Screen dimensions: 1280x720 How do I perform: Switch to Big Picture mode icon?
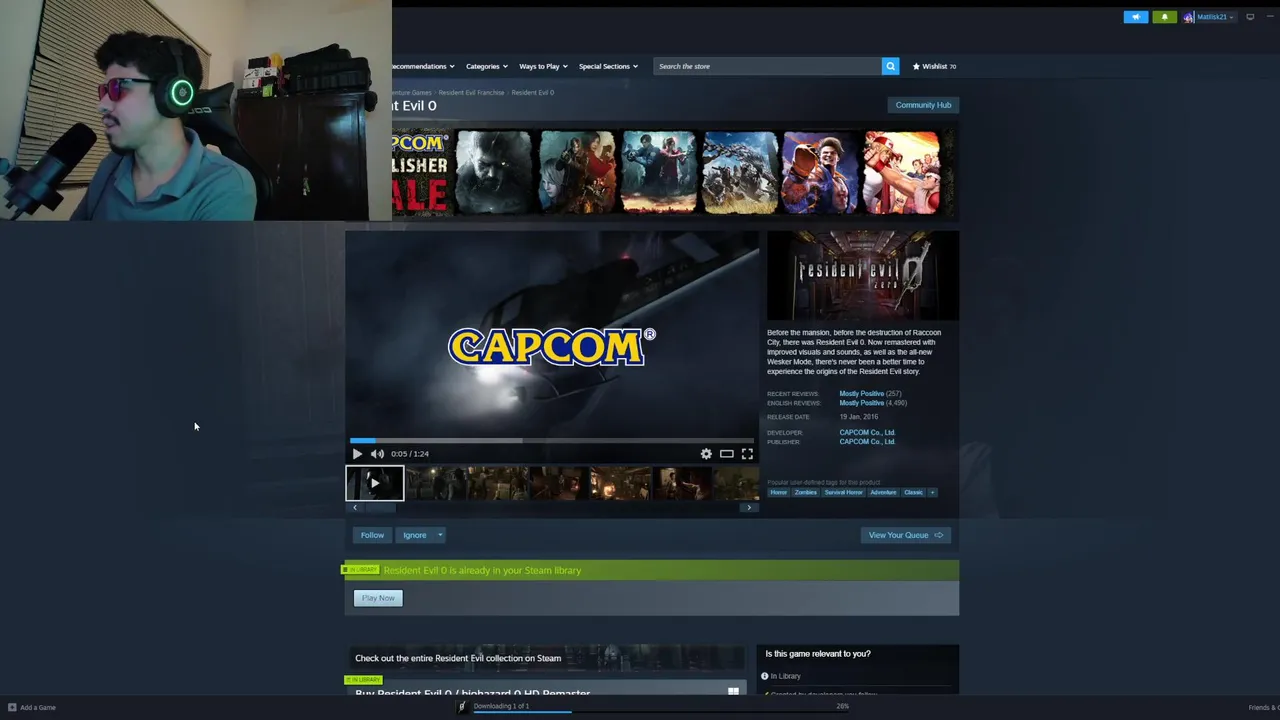click(x=1250, y=17)
